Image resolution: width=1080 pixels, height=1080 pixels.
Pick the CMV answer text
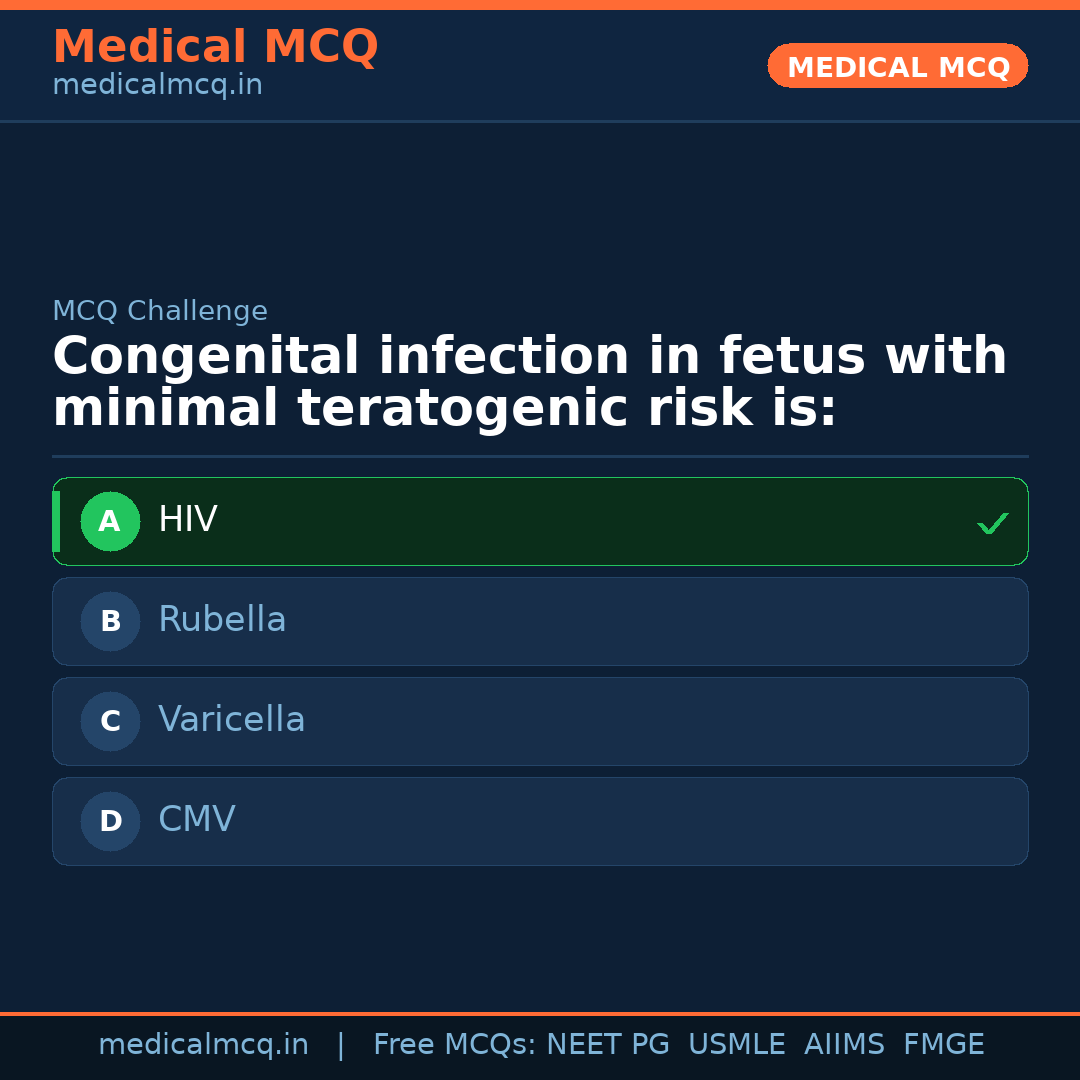[x=197, y=820]
